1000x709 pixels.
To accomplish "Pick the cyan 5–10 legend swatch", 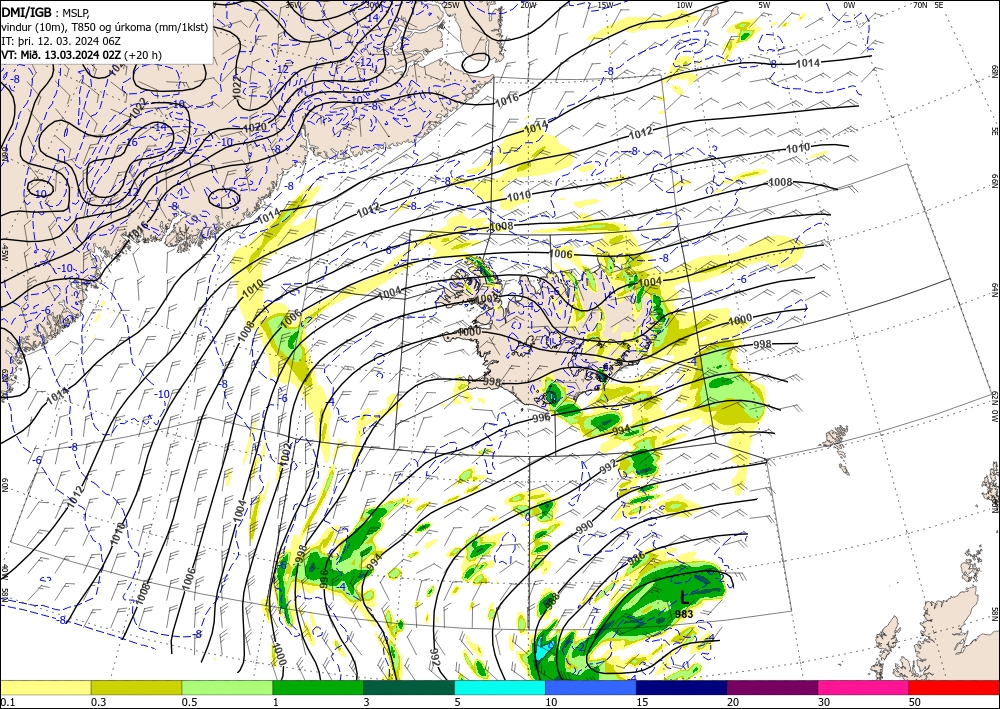I will (500, 687).
